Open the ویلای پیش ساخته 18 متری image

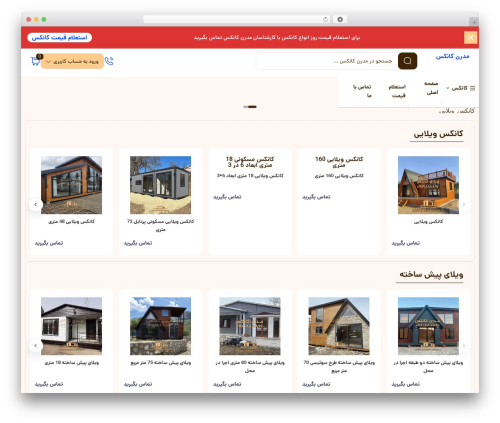click(x=71, y=326)
